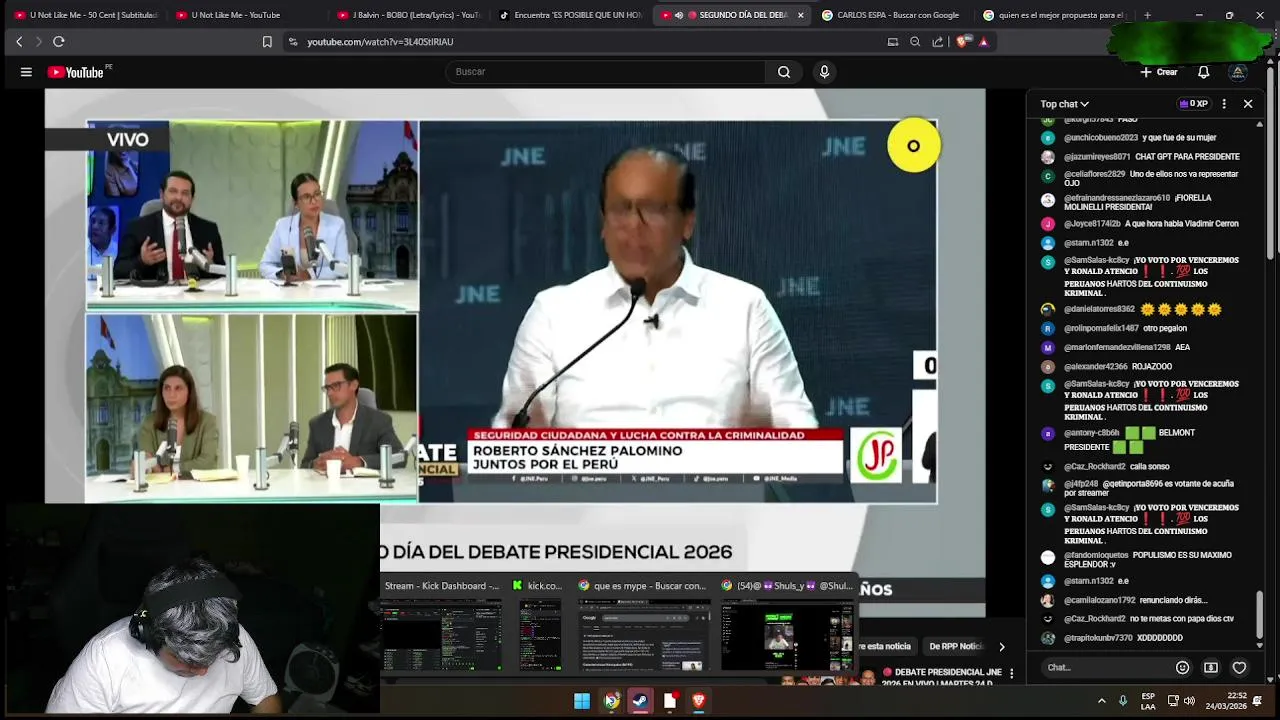Click the 0 XP crown badge
1280x720 pixels.
[x=1194, y=104]
